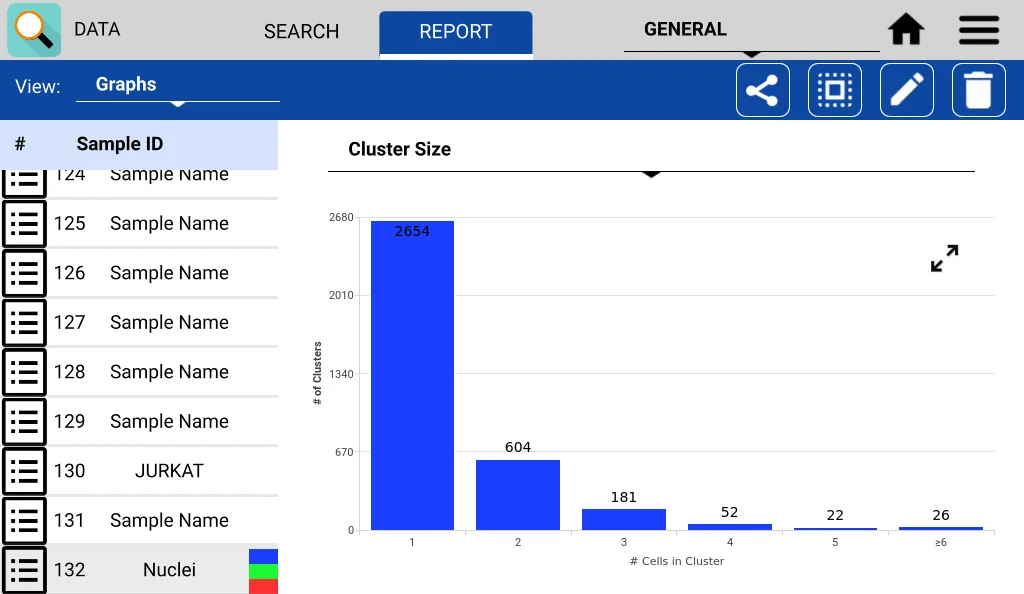Select the REPORT tab
Image resolution: width=1024 pixels, height=594 pixels.
(455, 31)
